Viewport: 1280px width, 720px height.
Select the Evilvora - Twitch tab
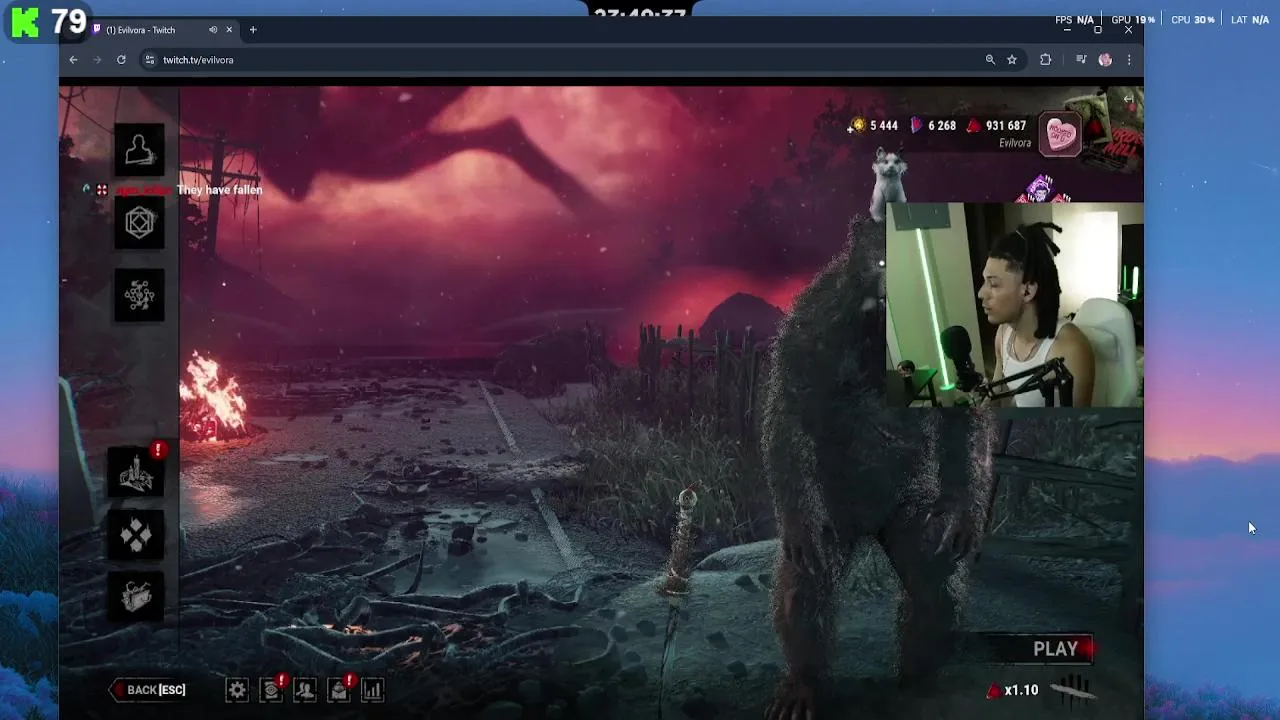pos(162,30)
